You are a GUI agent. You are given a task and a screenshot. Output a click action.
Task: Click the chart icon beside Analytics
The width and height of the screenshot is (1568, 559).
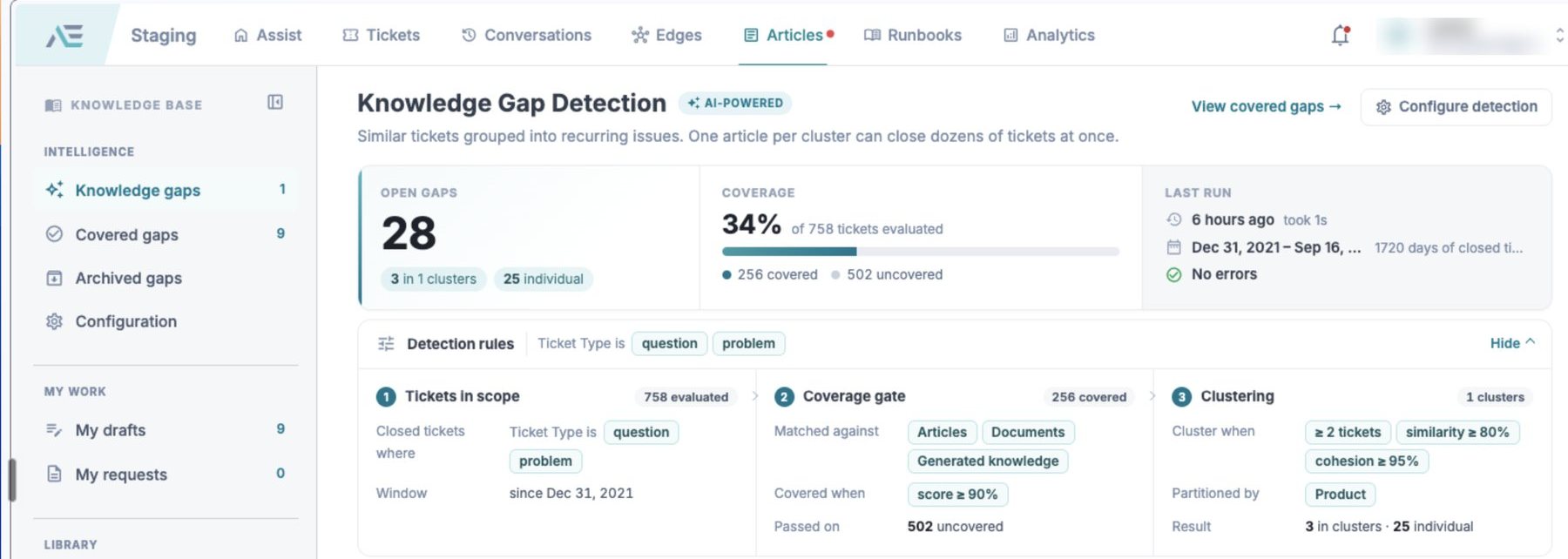1010,36
